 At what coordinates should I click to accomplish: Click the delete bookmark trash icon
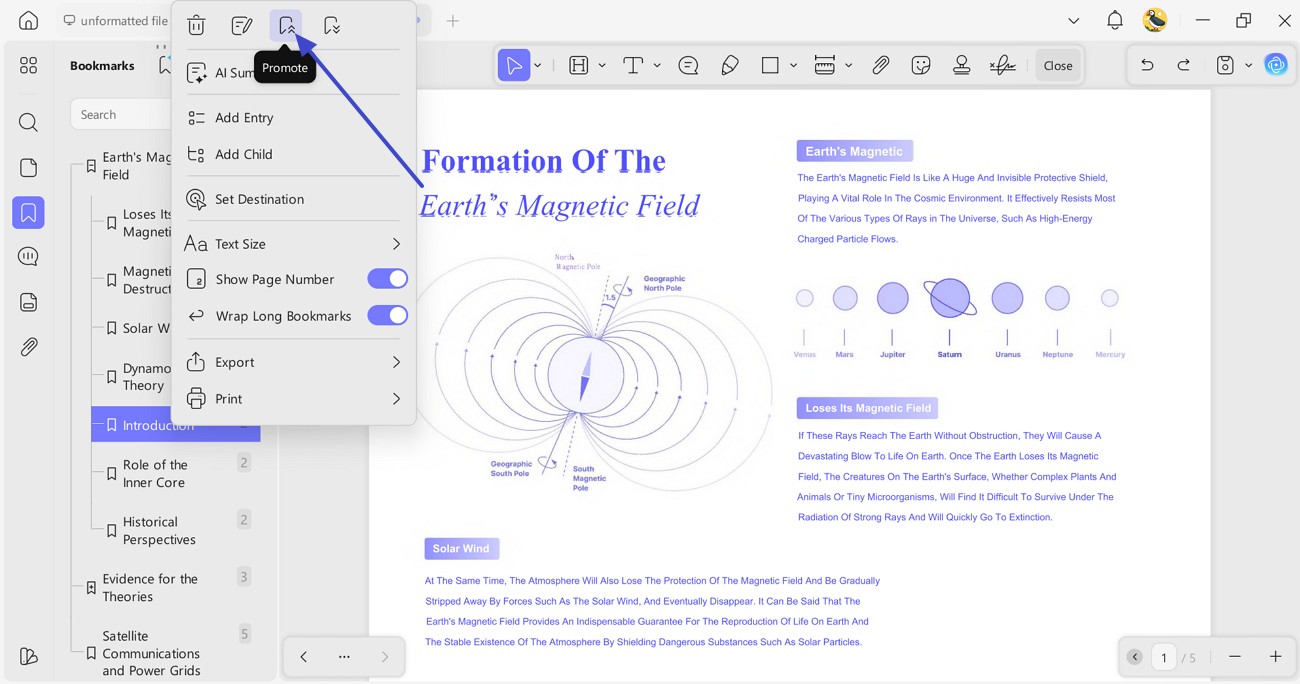(x=197, y=26)
